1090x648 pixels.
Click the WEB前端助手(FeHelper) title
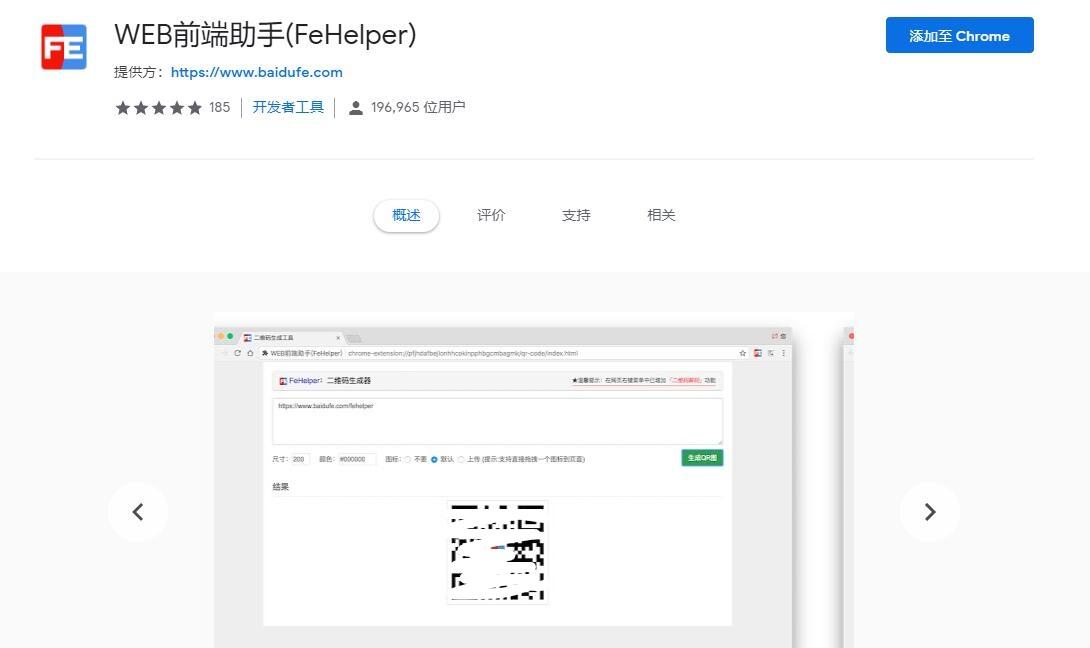(266, 35)
